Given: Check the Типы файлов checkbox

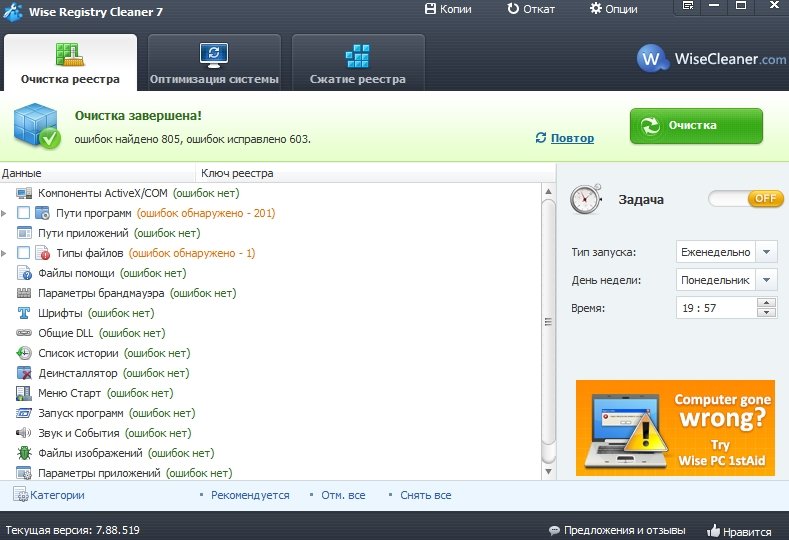Looking at the screenshot, I should click(x=23, y=253).
